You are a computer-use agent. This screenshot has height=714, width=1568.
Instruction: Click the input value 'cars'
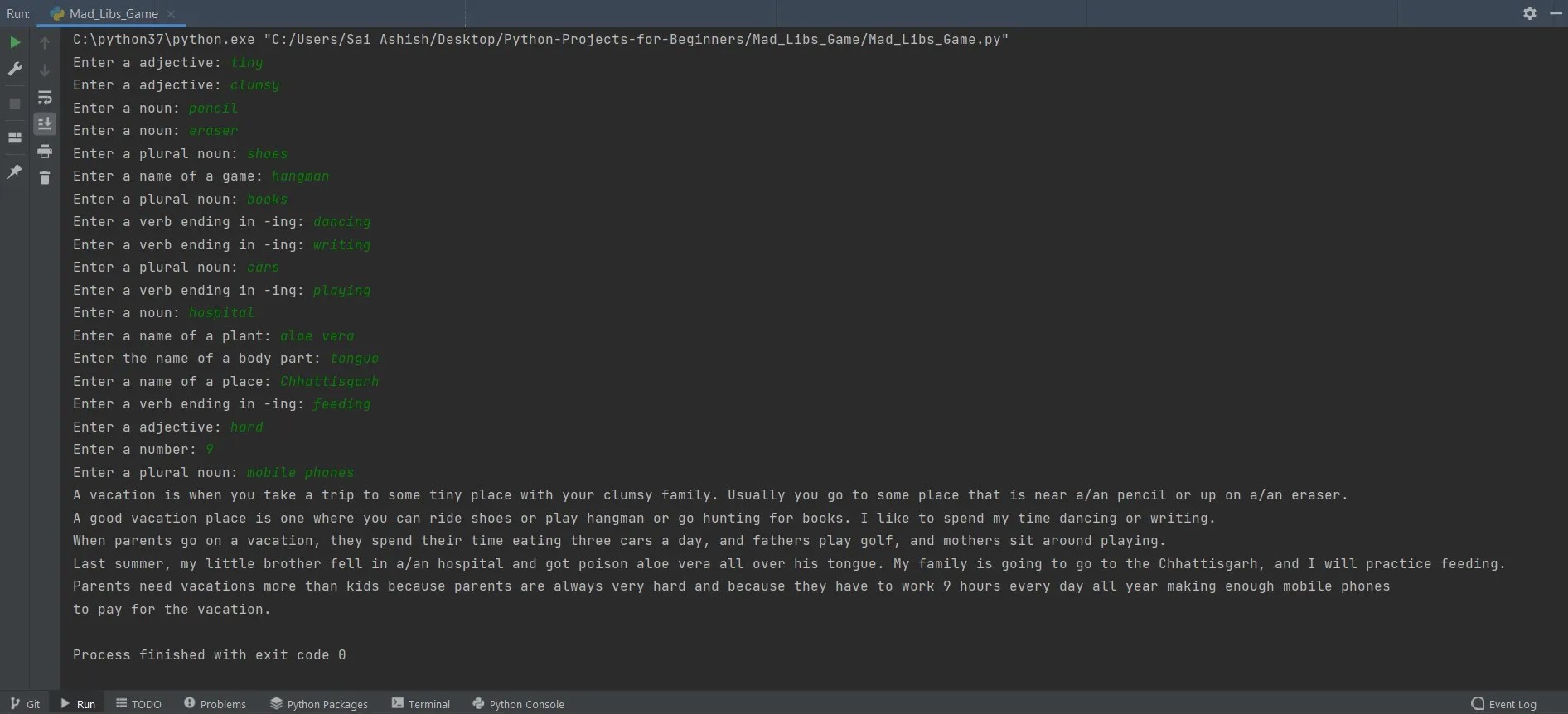point(263,268)
